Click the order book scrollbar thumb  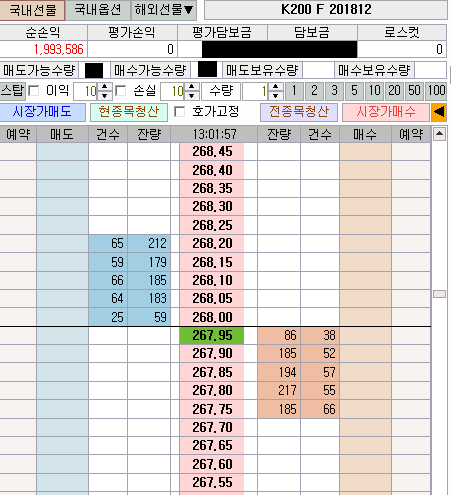(439, 294)
